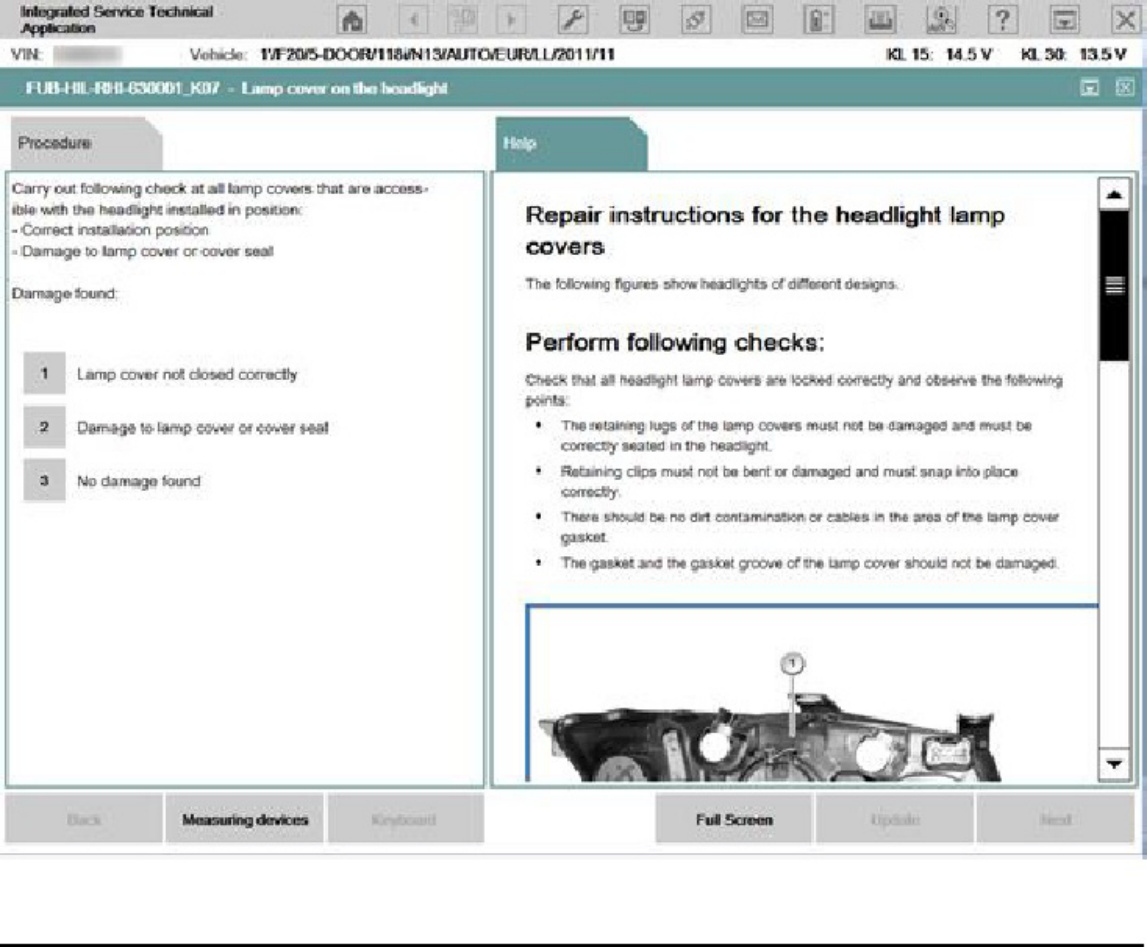Click the gasket groove bullet point text
Viewport: 1147px width, 947px height.
[809, 563]
